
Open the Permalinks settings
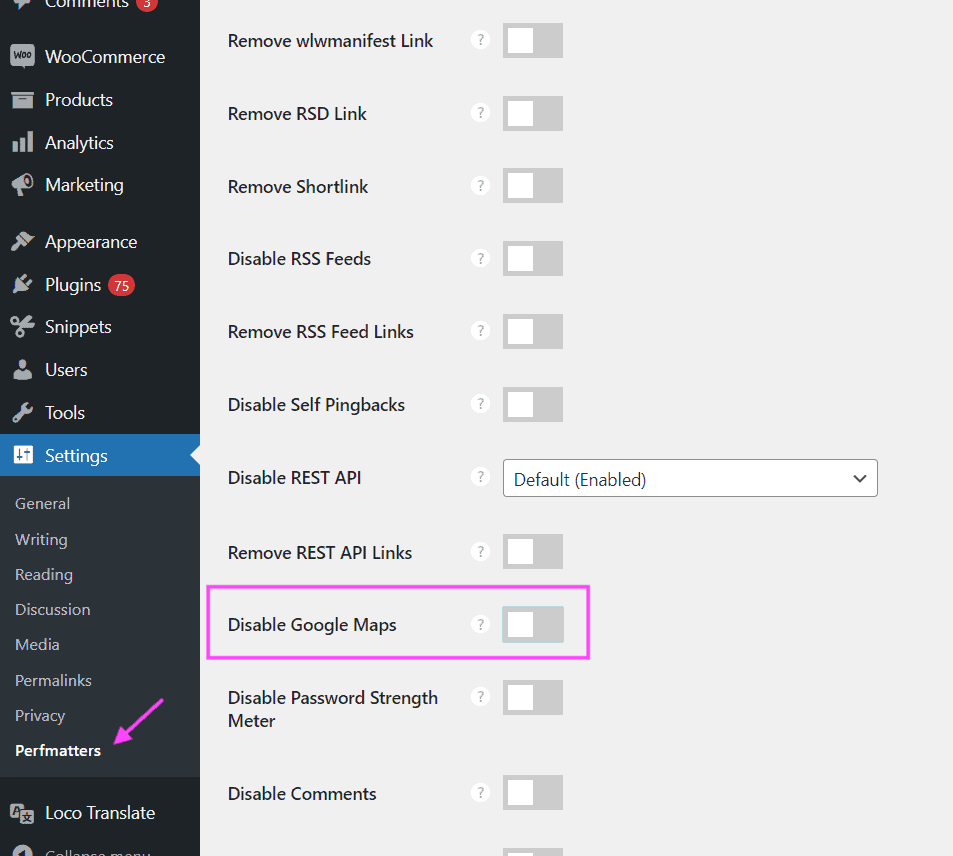tap(52, 680)
